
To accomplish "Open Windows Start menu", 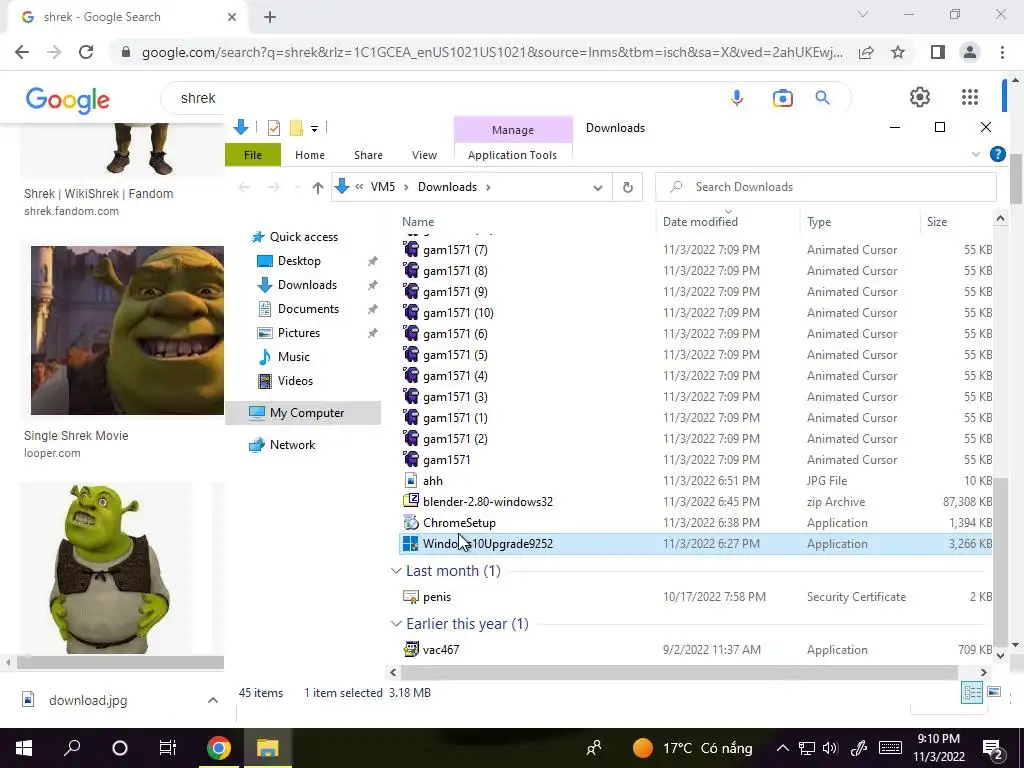I will [24, 748].
